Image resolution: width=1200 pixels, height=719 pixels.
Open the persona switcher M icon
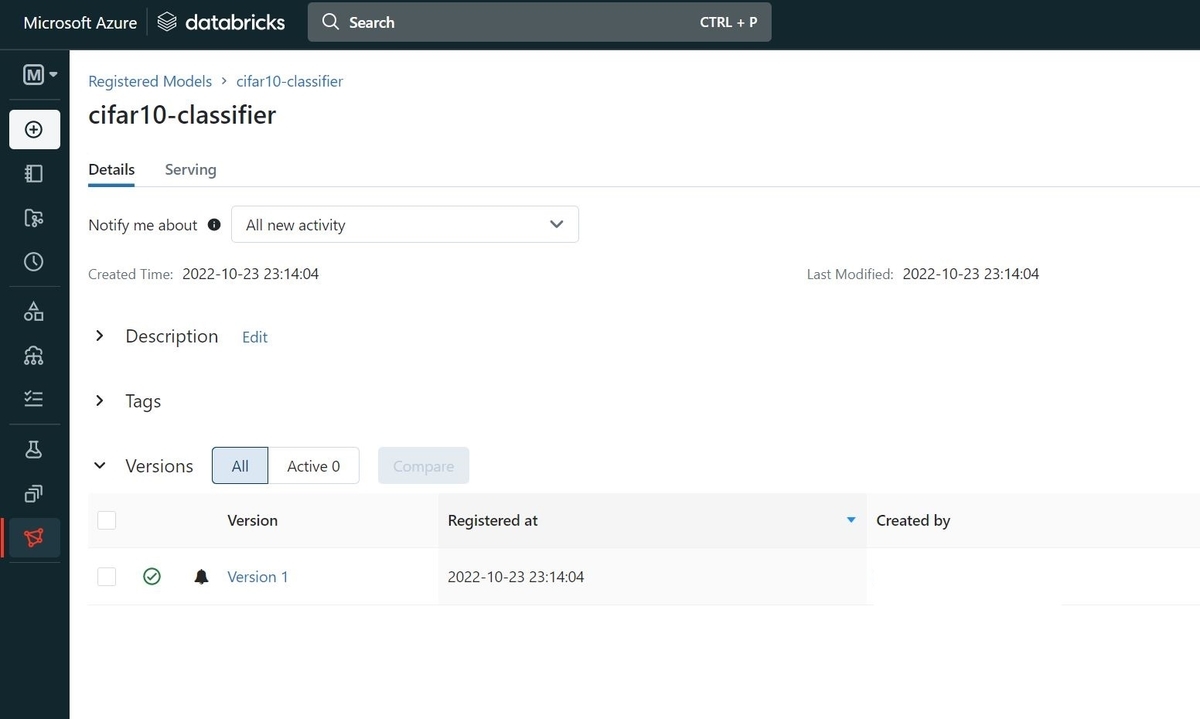(39, 74)
